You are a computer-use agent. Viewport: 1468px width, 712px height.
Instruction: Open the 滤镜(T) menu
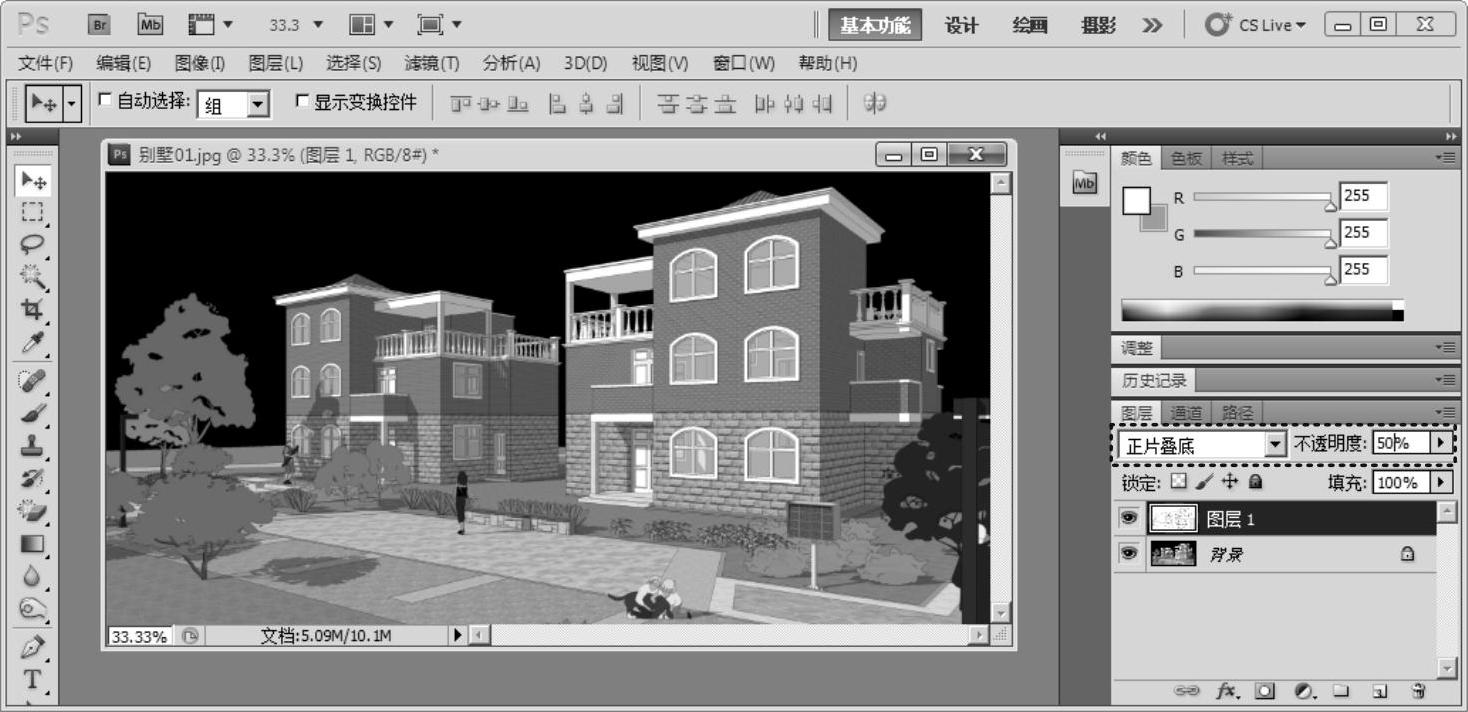coord(432,63)
